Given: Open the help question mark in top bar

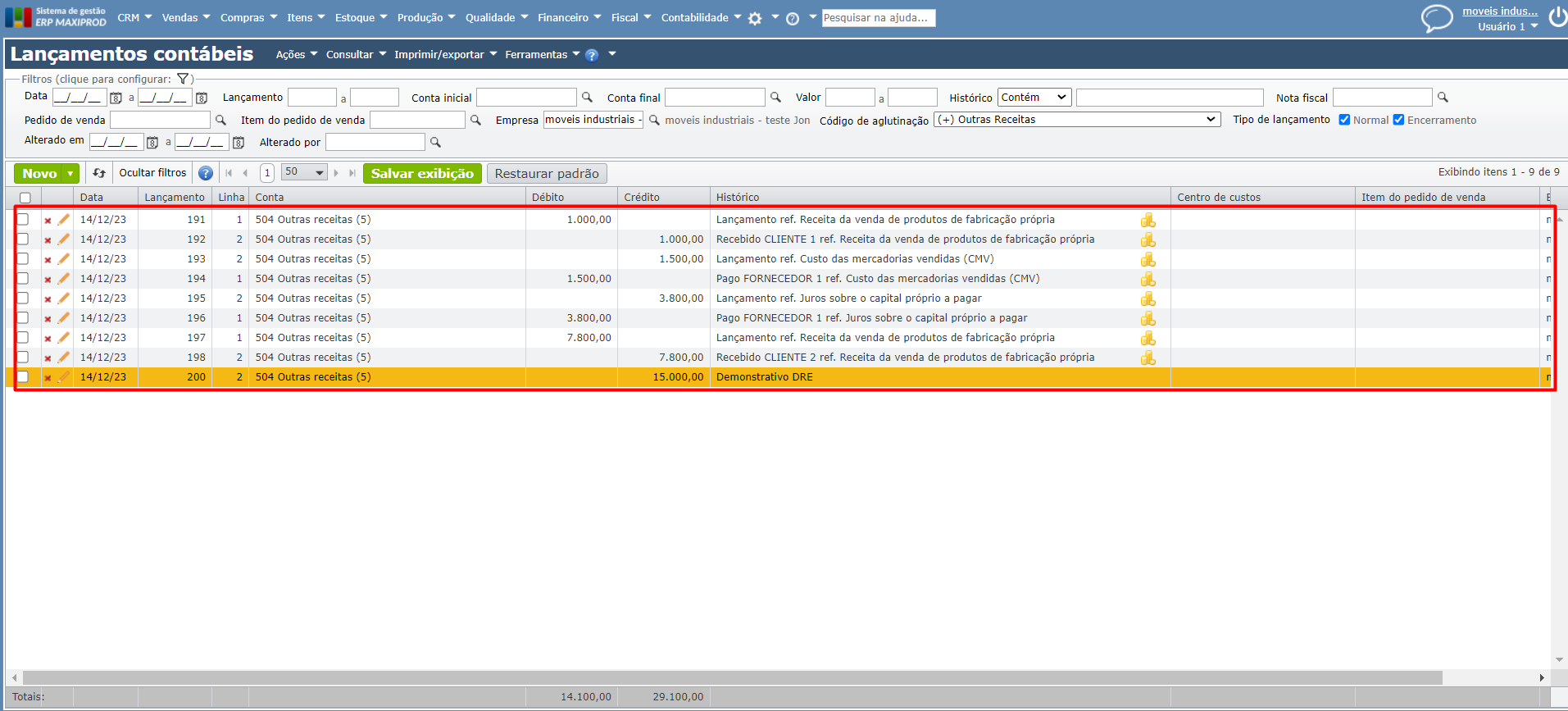Looking at the screenshot, I should coord(793,18).
